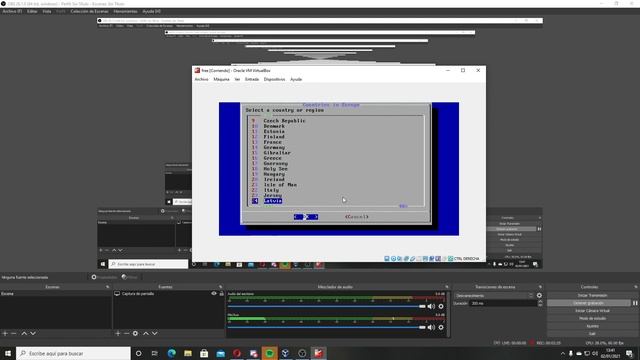Open OBS Editar menu
The width and height of the screenshot is (640, 360).
pyautogui.click(x=32, y=11)
